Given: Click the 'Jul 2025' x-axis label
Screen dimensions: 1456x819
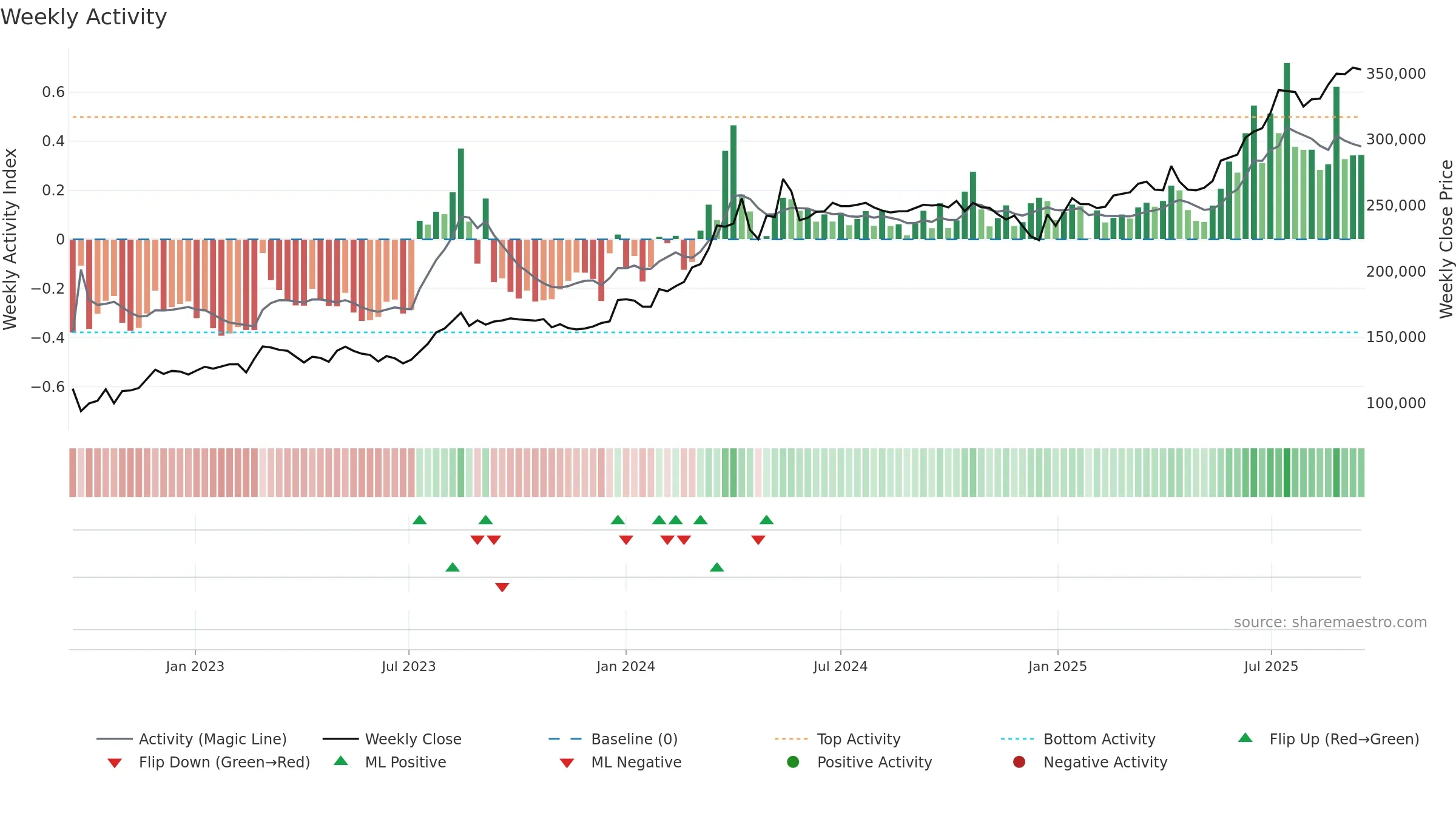Looking at the screenshot, I should pyautogui.click(x=1272, y=667).
